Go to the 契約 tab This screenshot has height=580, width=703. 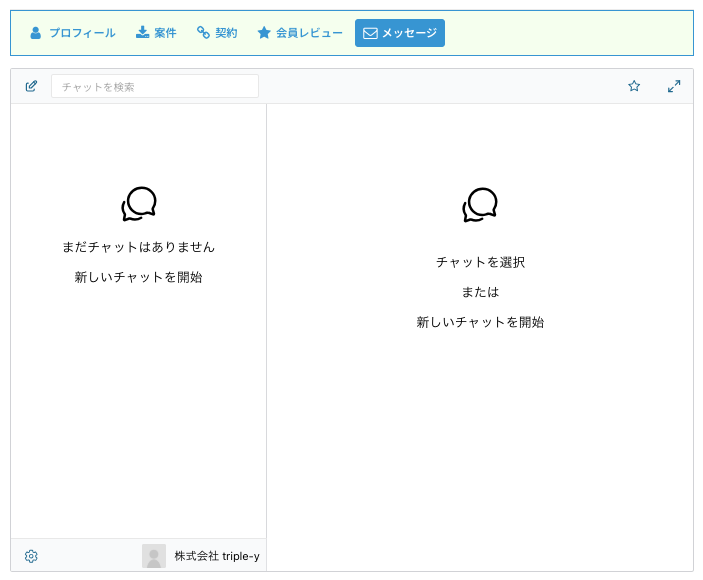pos(226,33)
